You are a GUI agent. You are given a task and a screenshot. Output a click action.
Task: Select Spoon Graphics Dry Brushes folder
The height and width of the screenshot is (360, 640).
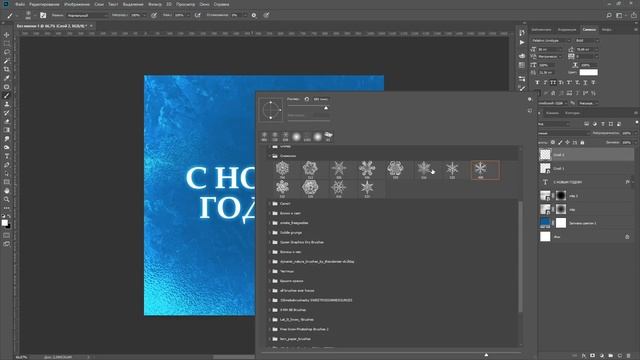point(302,242)
